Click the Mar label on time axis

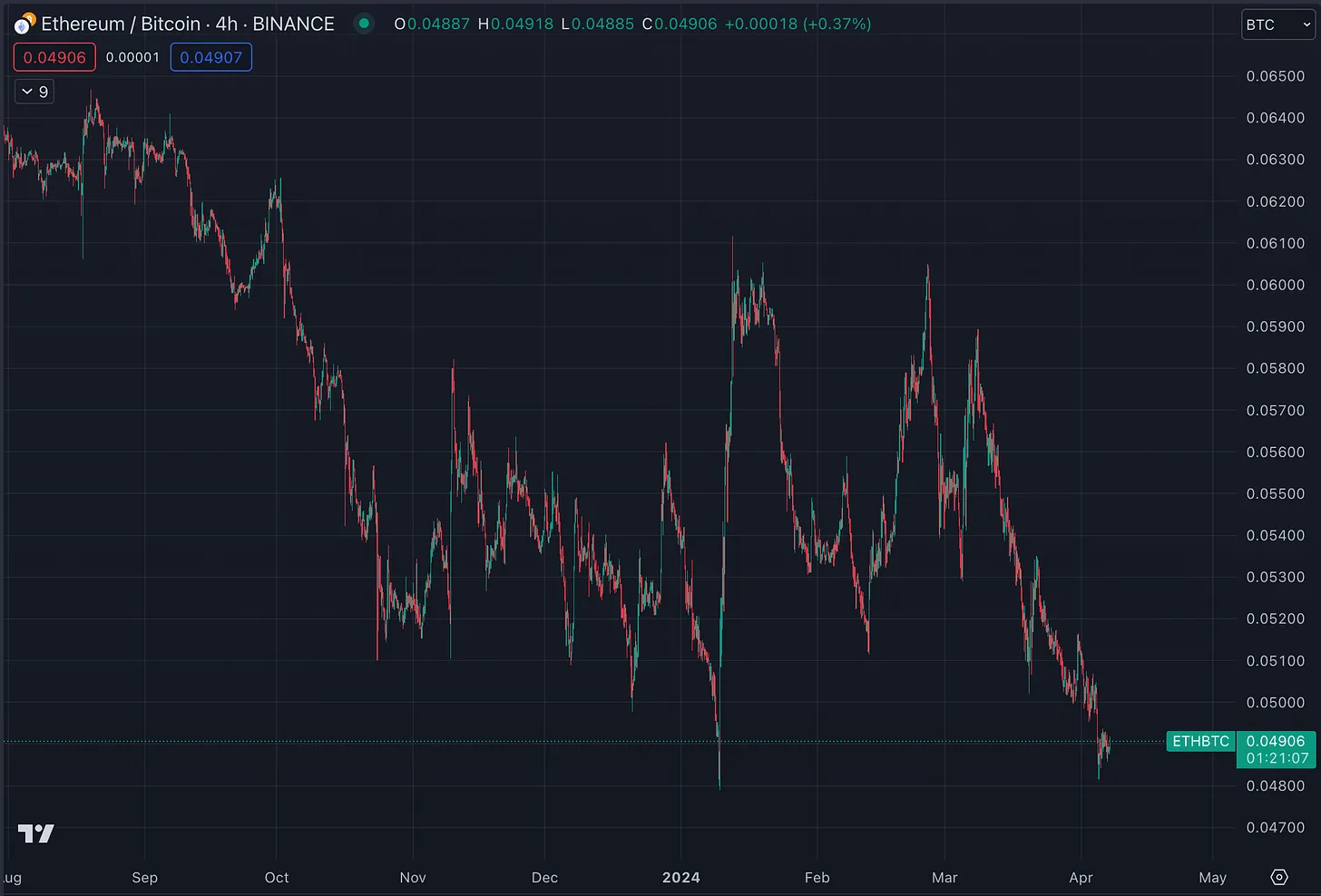pyautogui.click(x=944, y=877)
